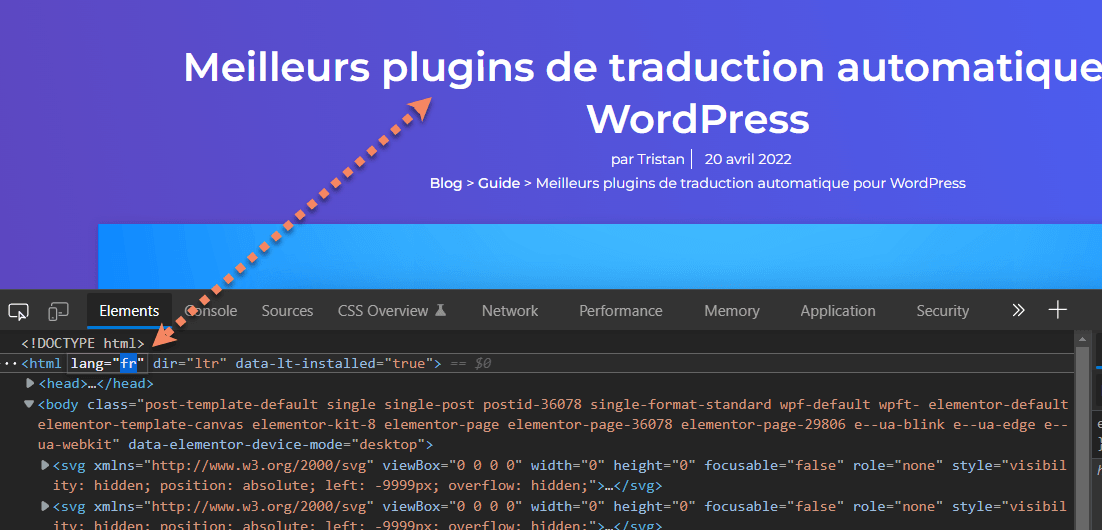The height and width of the screenshot is (530, 1102).
Task: Click the == $0 marker text
Action: 469,364
